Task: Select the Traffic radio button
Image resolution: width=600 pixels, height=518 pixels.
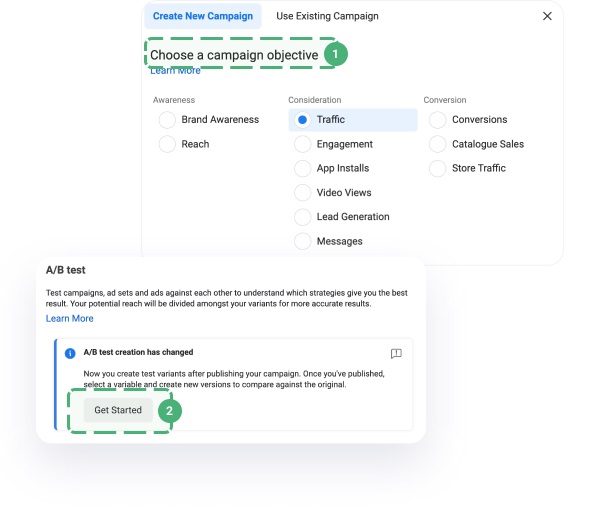Action: coord(302,120)
